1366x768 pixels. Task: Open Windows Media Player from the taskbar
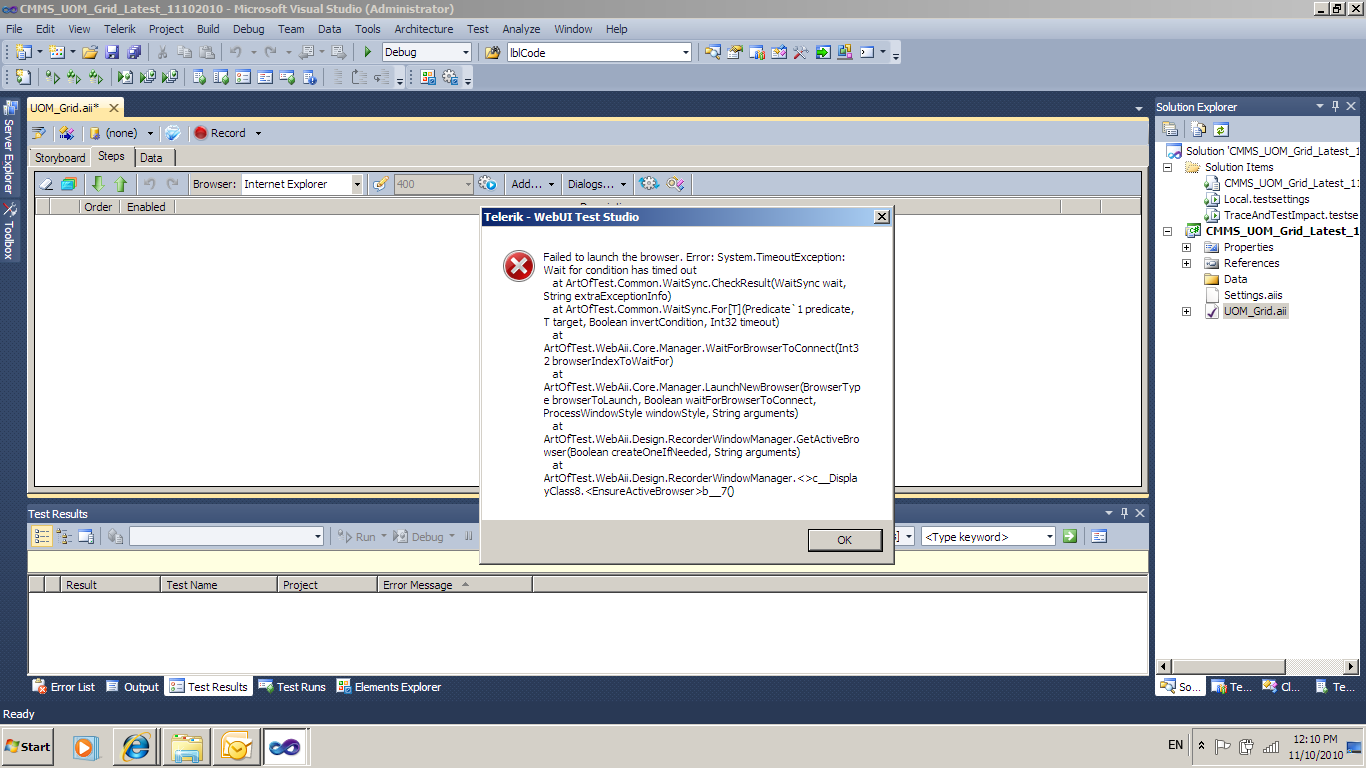click(86, 746)
